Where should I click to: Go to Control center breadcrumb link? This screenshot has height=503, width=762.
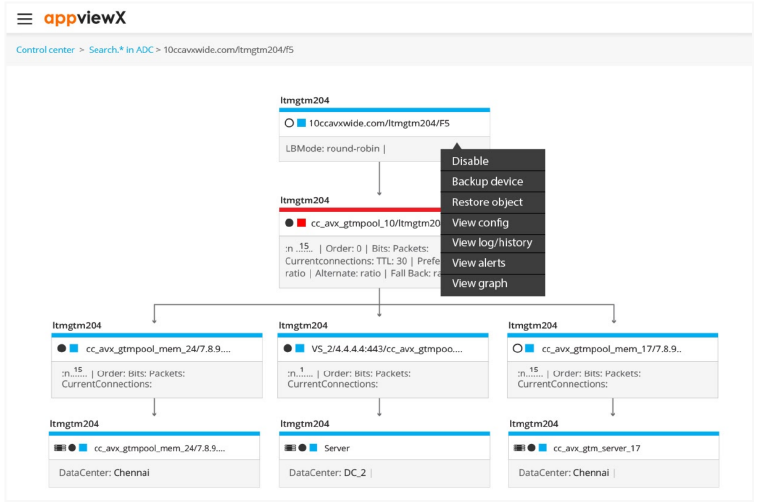45,49
